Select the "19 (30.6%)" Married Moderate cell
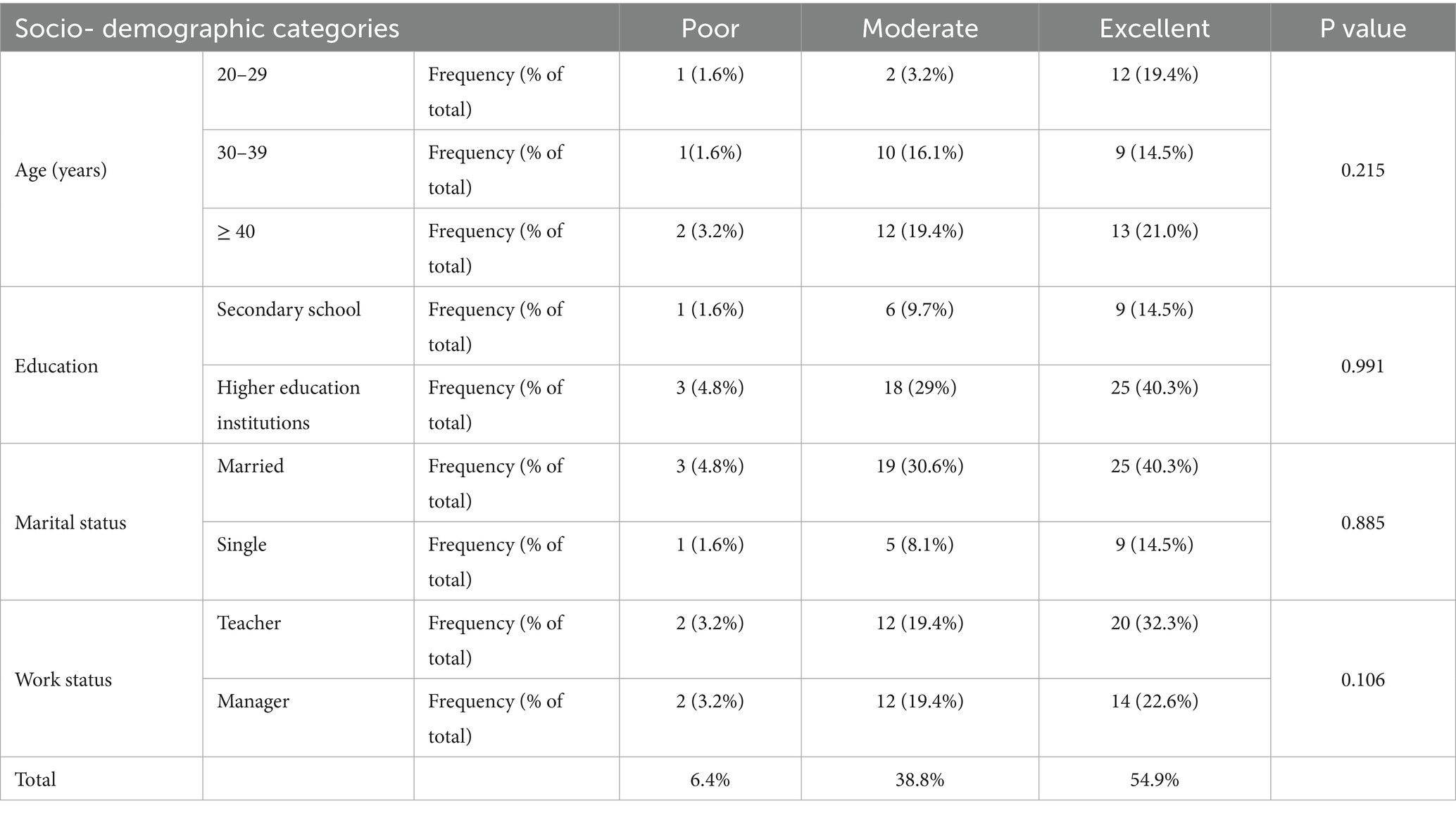This screenshot has width=1456, height=813. 920,466
